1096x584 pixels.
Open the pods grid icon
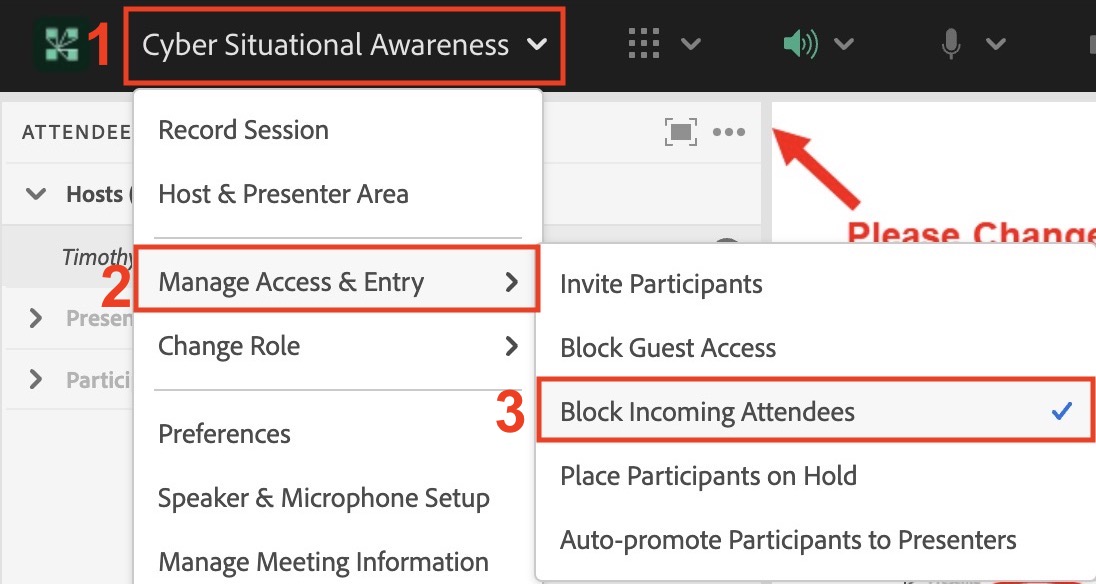coord(644,45)
